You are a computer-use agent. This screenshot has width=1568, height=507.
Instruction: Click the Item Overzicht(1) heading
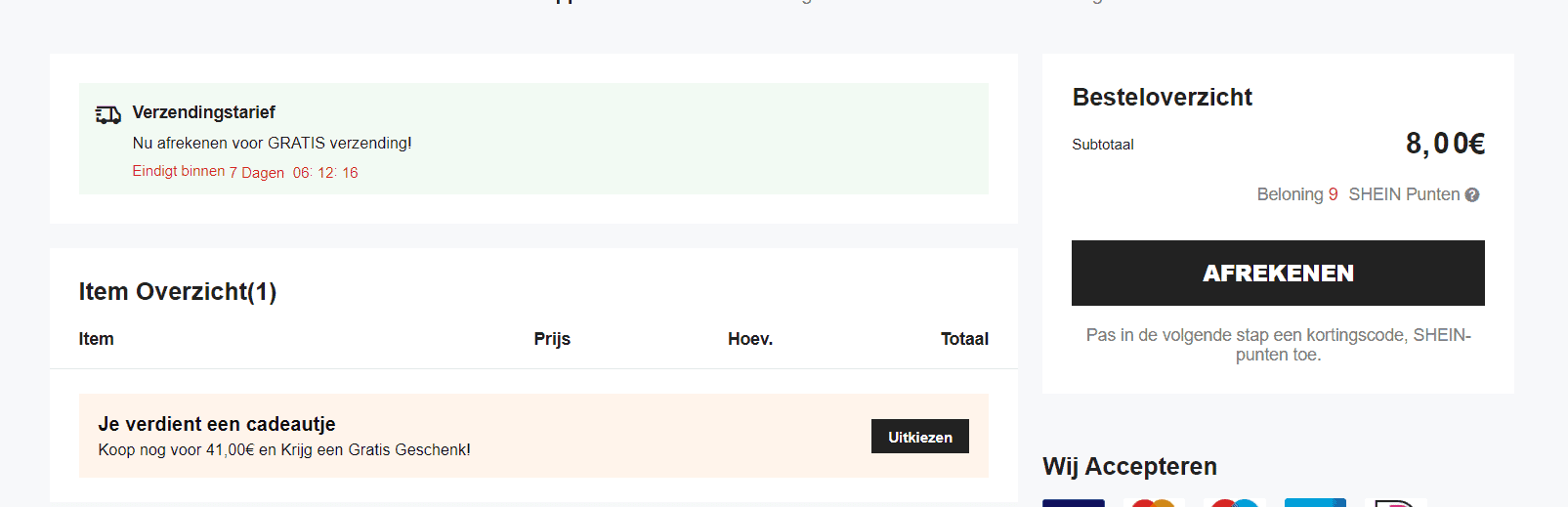tap(178, 291)
